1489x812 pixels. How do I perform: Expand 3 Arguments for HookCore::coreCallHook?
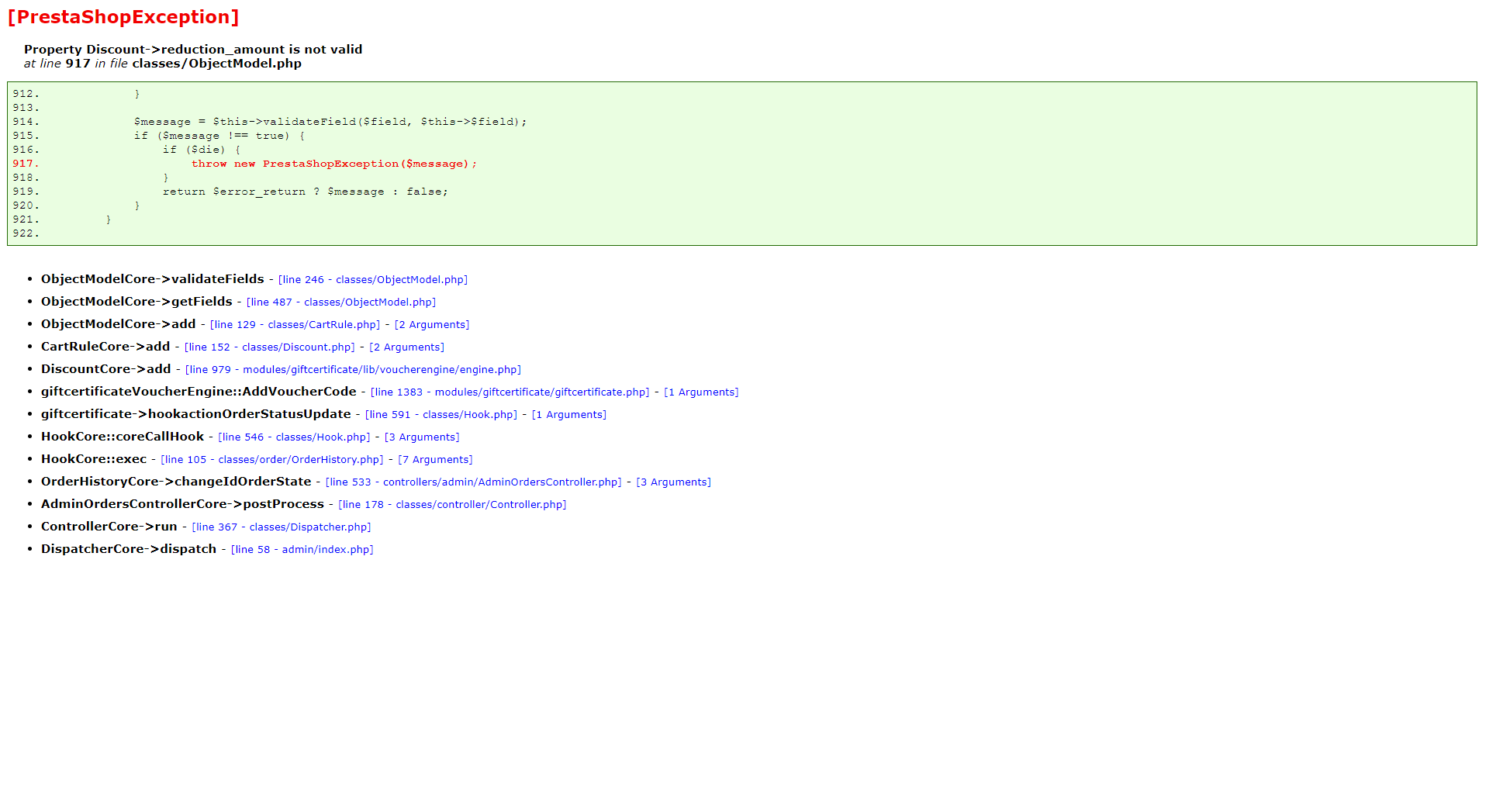point(422,437)
